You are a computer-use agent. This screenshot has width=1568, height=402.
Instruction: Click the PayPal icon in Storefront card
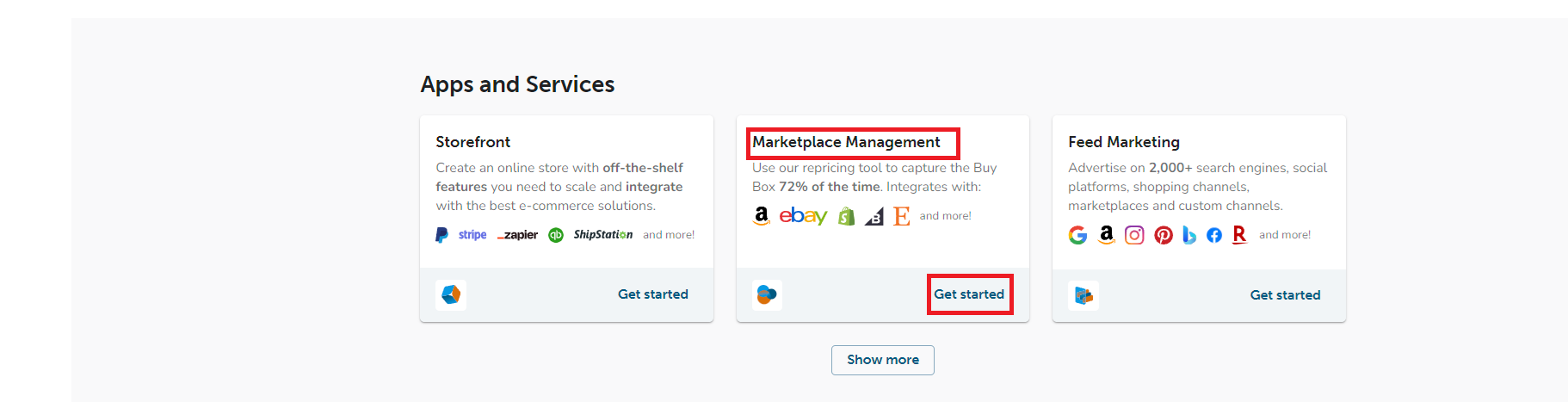pos(441,235)
